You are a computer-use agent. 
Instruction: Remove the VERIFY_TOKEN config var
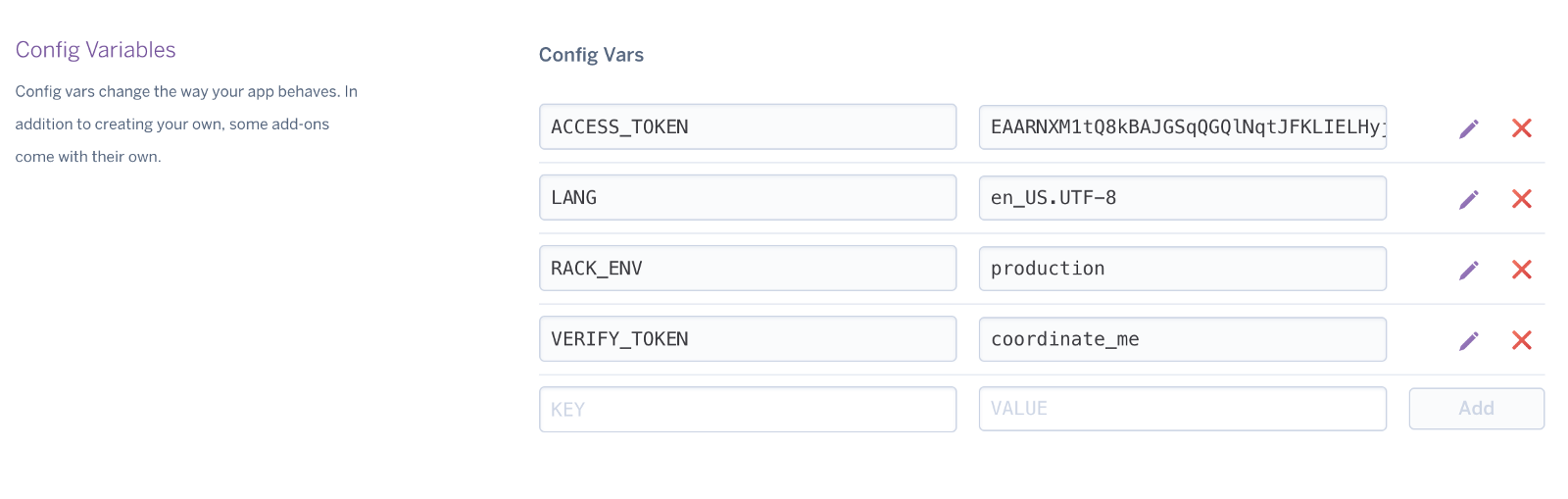(1521, 340)
